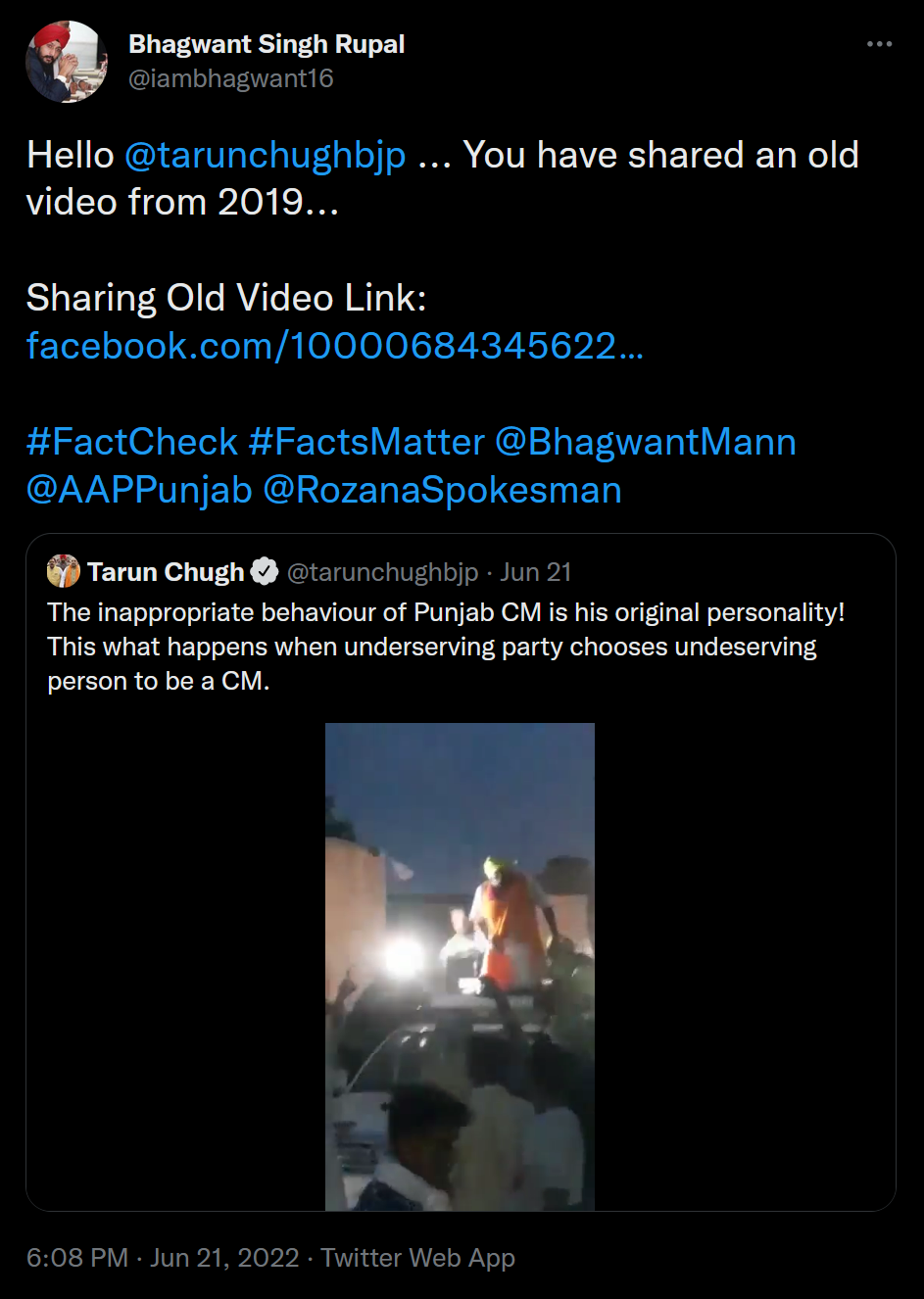Open the @tarunchughbjp mention in tweet text
Image resolution: width=924 pixels, height=1299 pixels.
[265, 155]
